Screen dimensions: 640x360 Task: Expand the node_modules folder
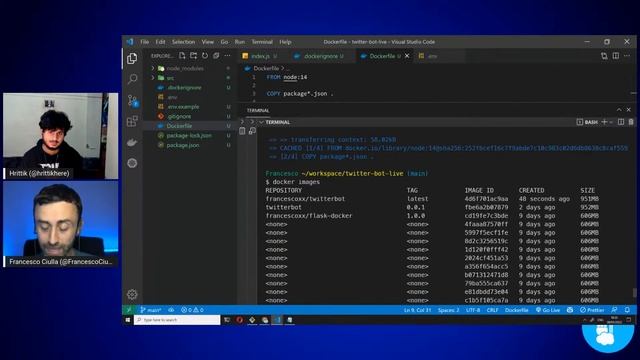pos(153,68)
